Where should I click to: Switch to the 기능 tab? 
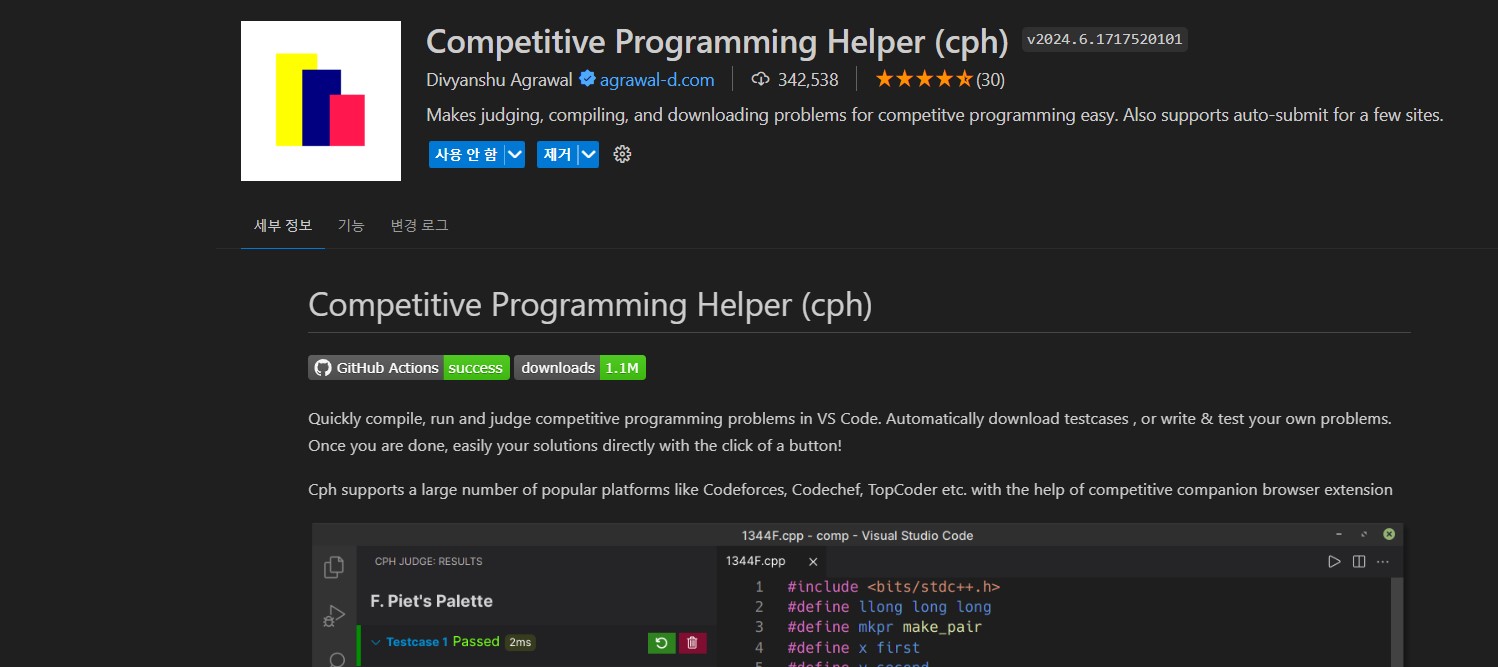351,225
